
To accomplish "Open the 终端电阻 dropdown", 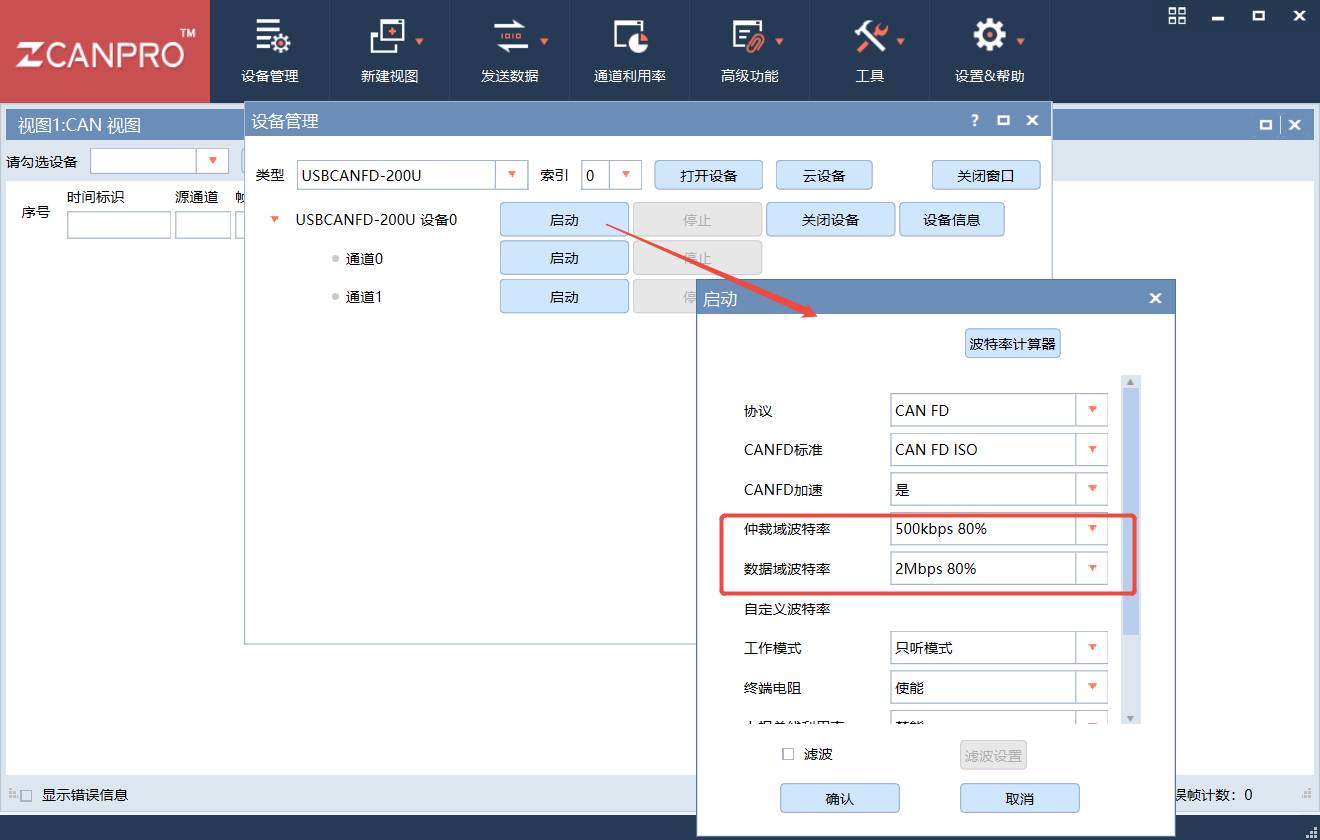I will tap(1092, 687).
